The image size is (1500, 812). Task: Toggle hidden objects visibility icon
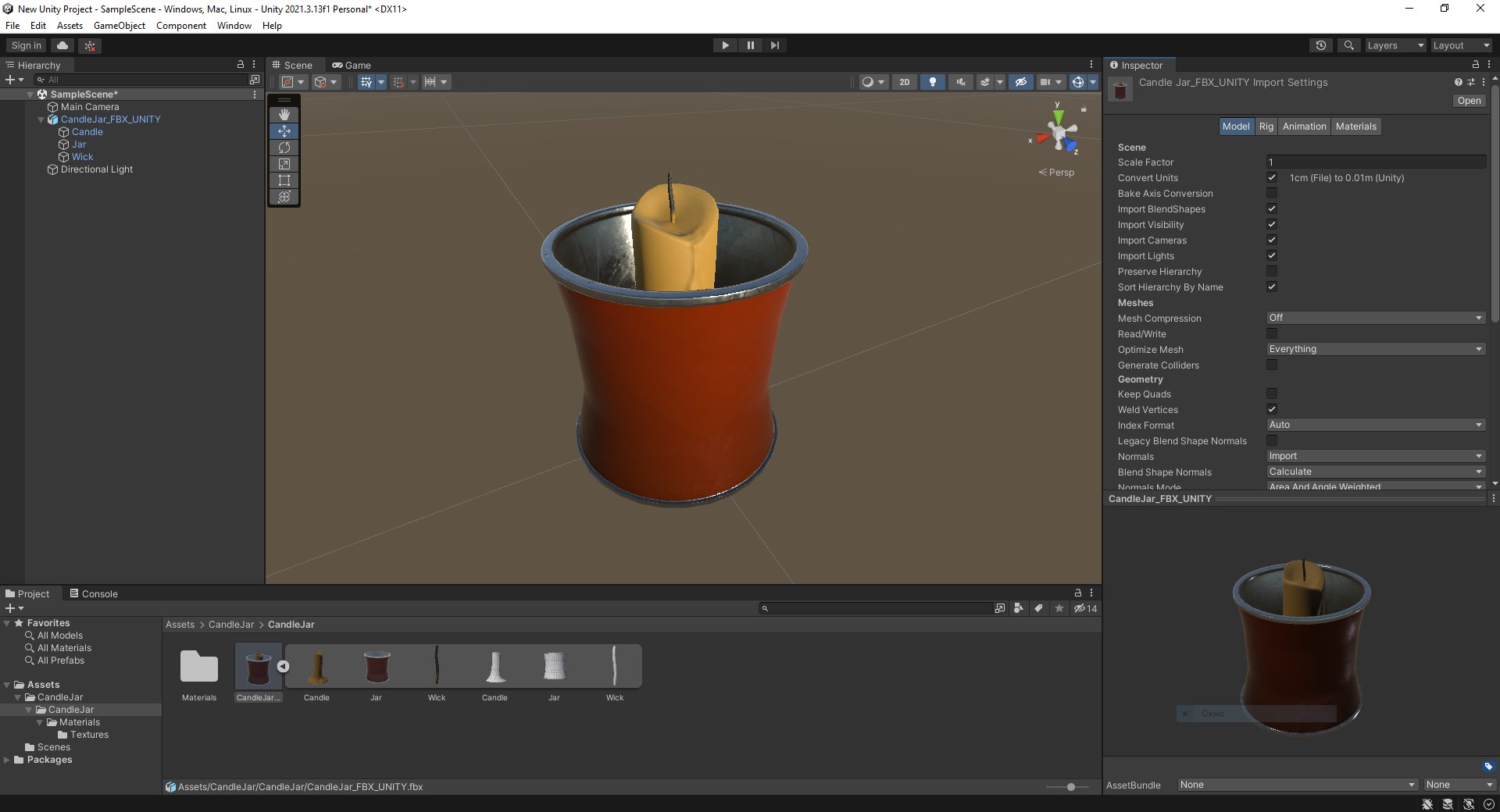point(1020,82)
